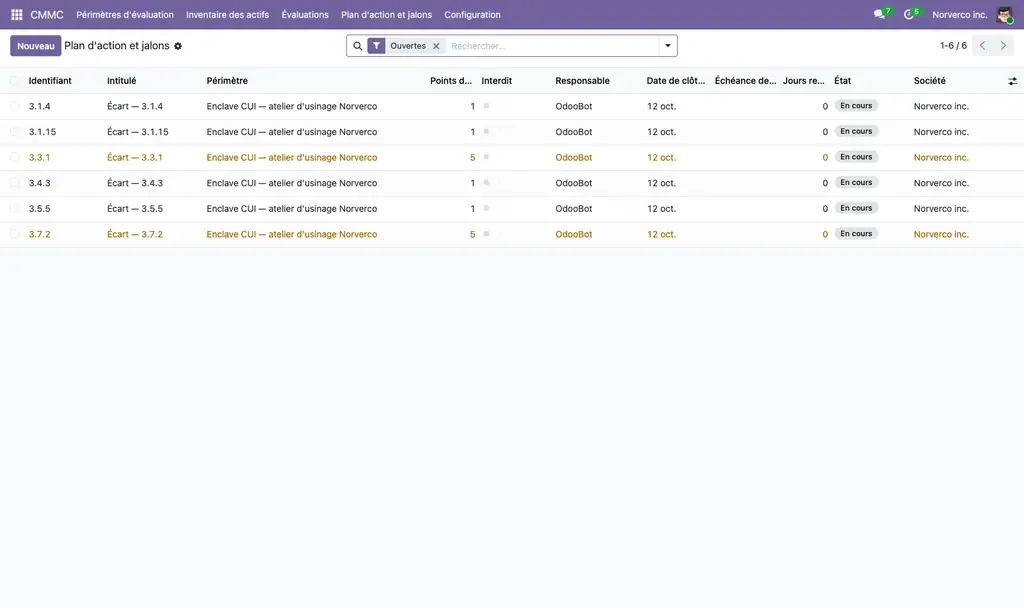Open record Écart — 3.5.5
This screenshot has width=1024, height=608.
135,208
